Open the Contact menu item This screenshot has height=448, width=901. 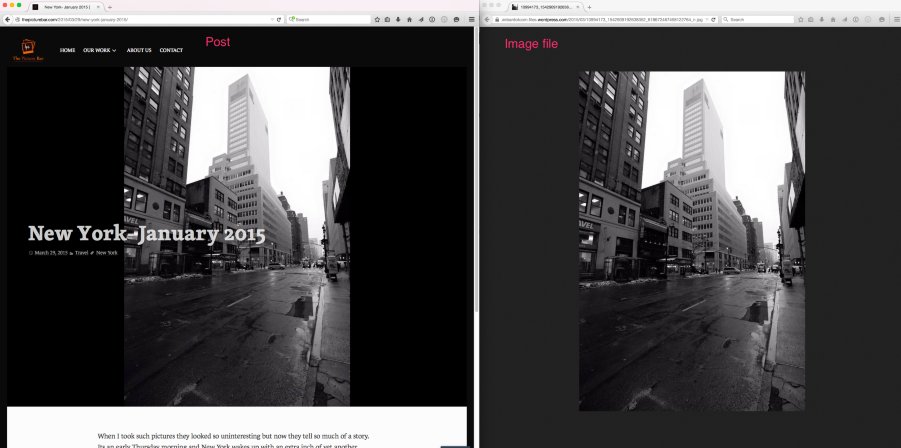coord(171,50)
